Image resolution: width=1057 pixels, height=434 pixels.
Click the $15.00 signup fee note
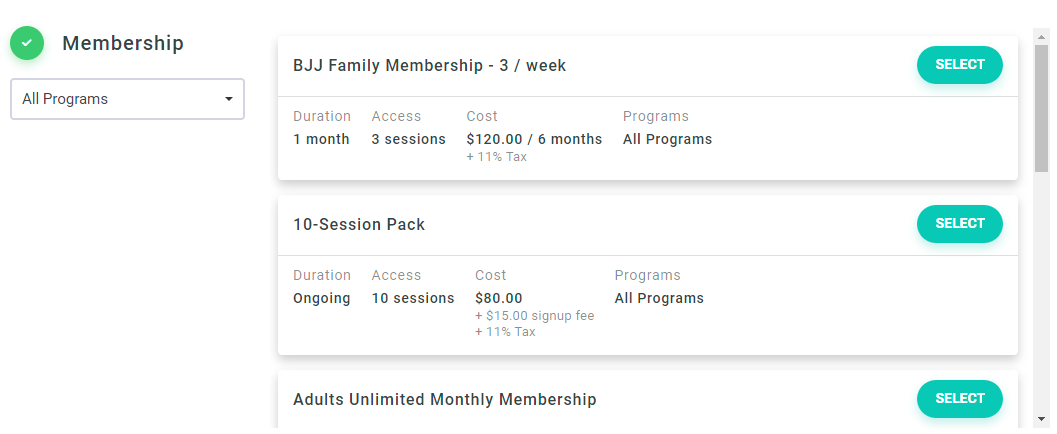[x=535, y=316]
